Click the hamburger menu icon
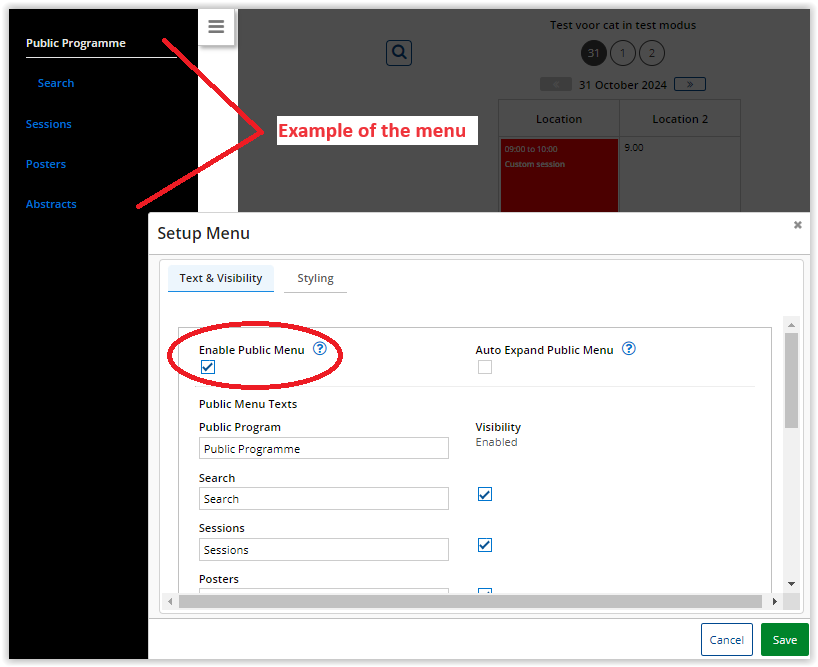This screenshot has height=667, width=818. 216,27
